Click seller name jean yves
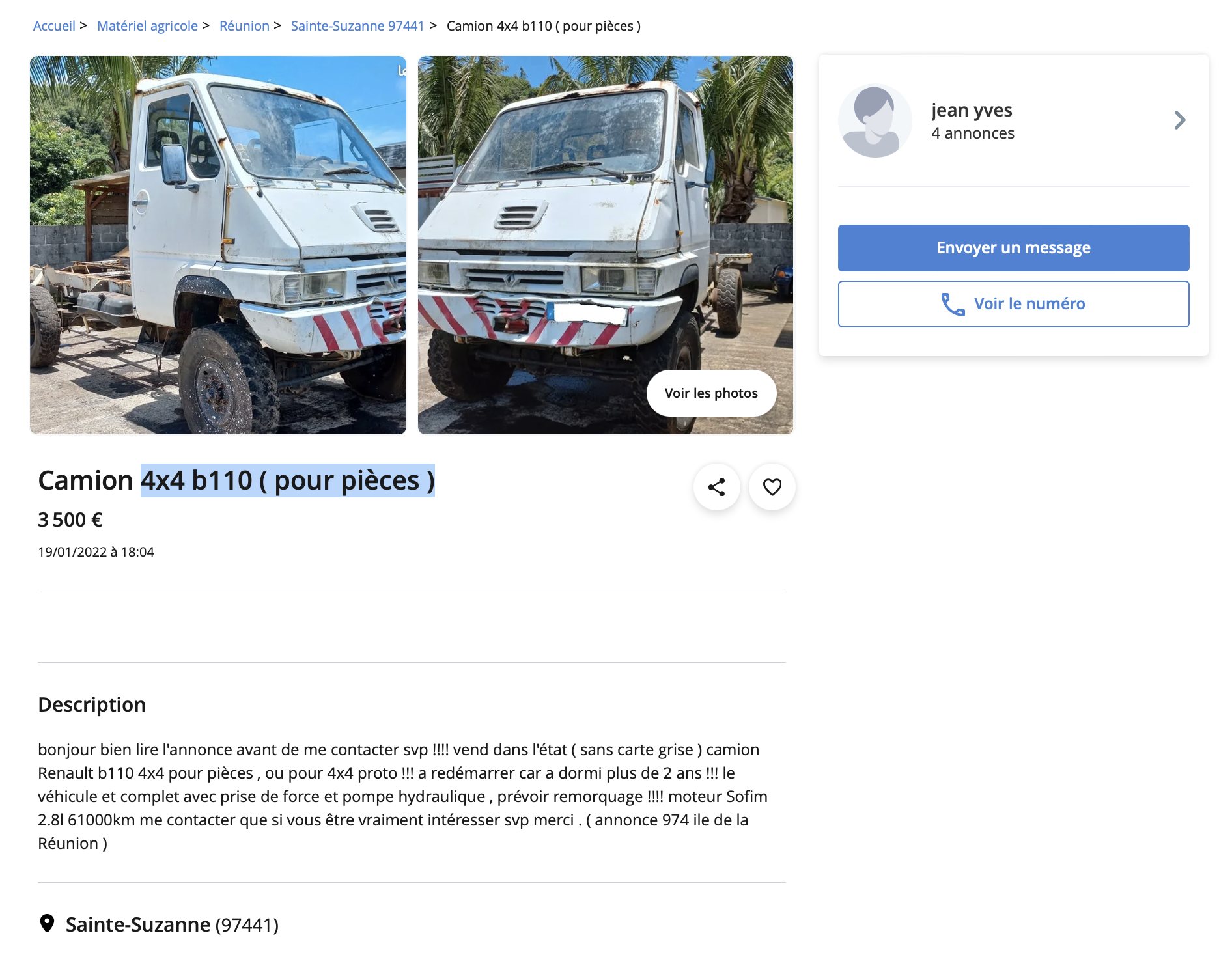This screenshot has width=1232, height=957. click(972, 110)
